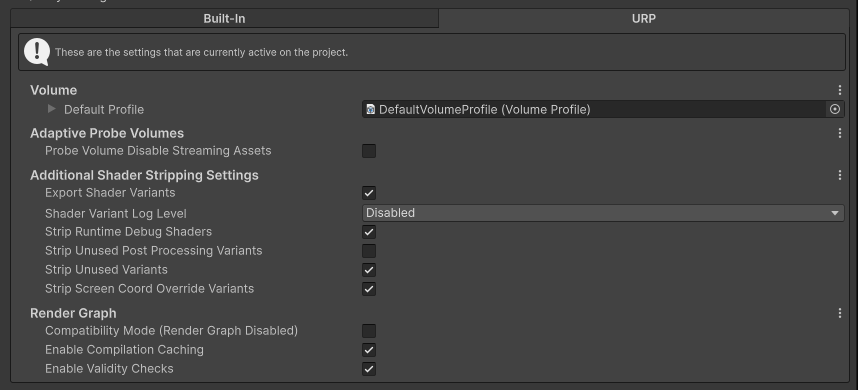Click the Enable Validity Checks label

(109, 369)
